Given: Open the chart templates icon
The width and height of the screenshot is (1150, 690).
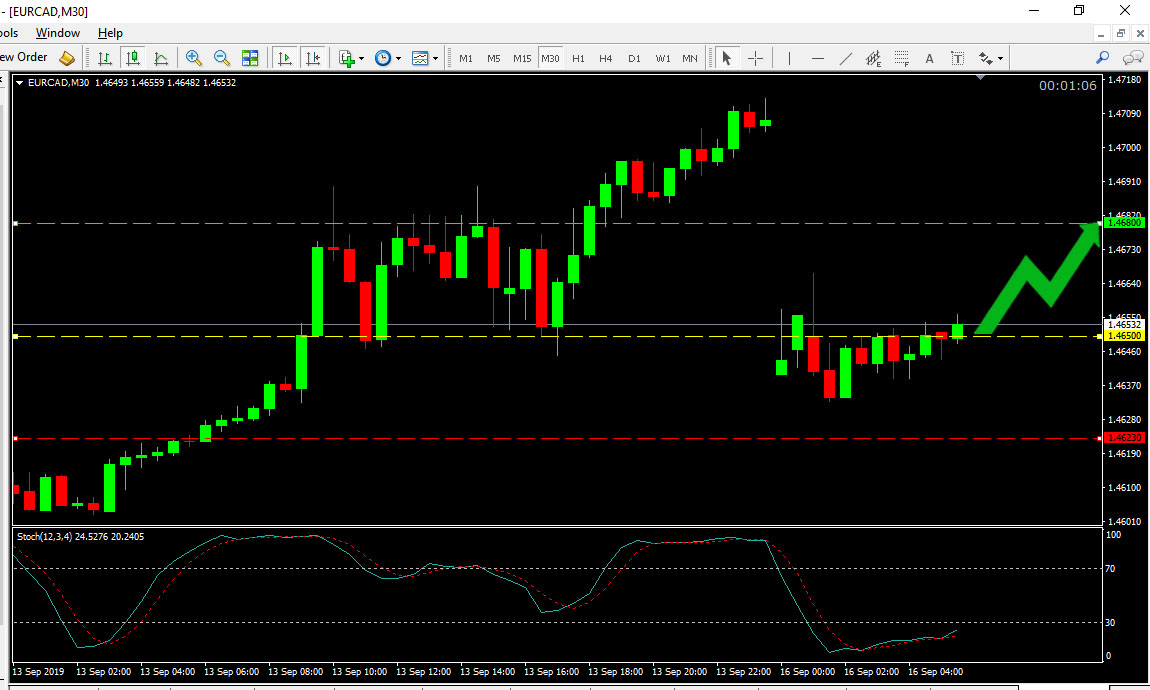Looking at the screenshot, I should coord(420,58).
